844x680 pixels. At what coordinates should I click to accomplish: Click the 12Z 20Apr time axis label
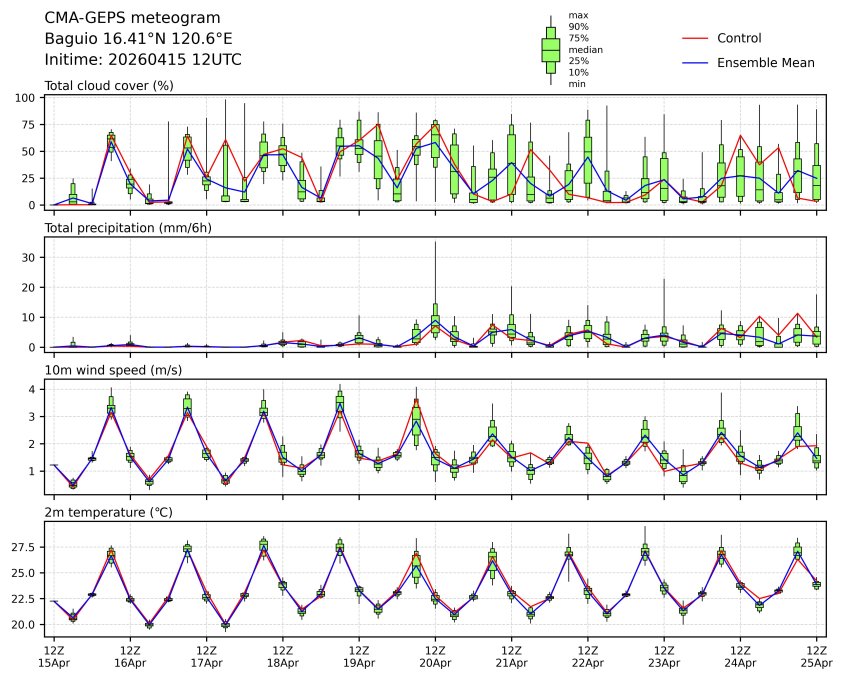coord(435,656)
